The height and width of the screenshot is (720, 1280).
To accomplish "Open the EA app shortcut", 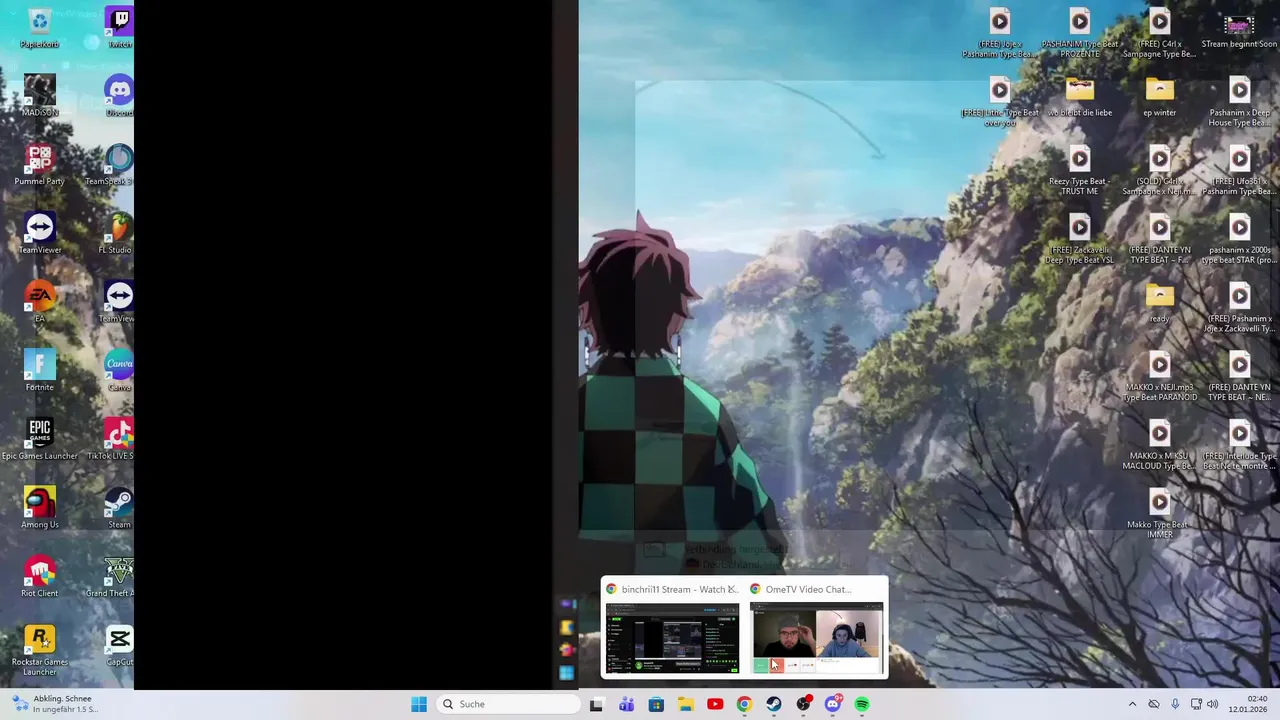I will coord(40,301).
